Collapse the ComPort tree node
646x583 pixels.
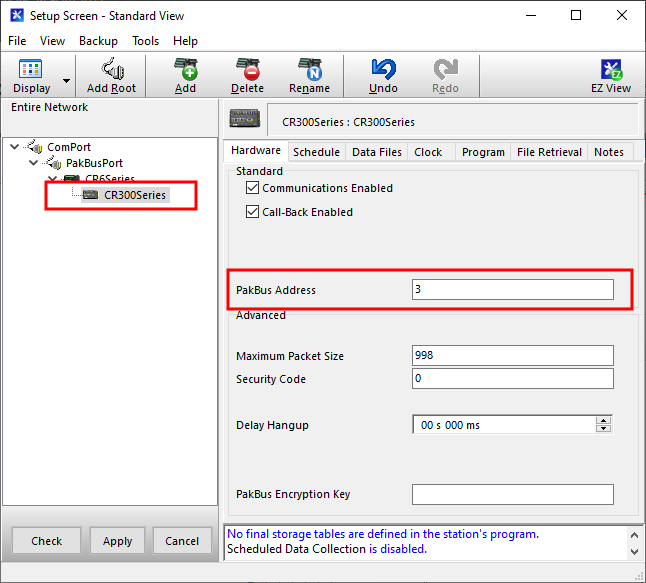point(14,147)
